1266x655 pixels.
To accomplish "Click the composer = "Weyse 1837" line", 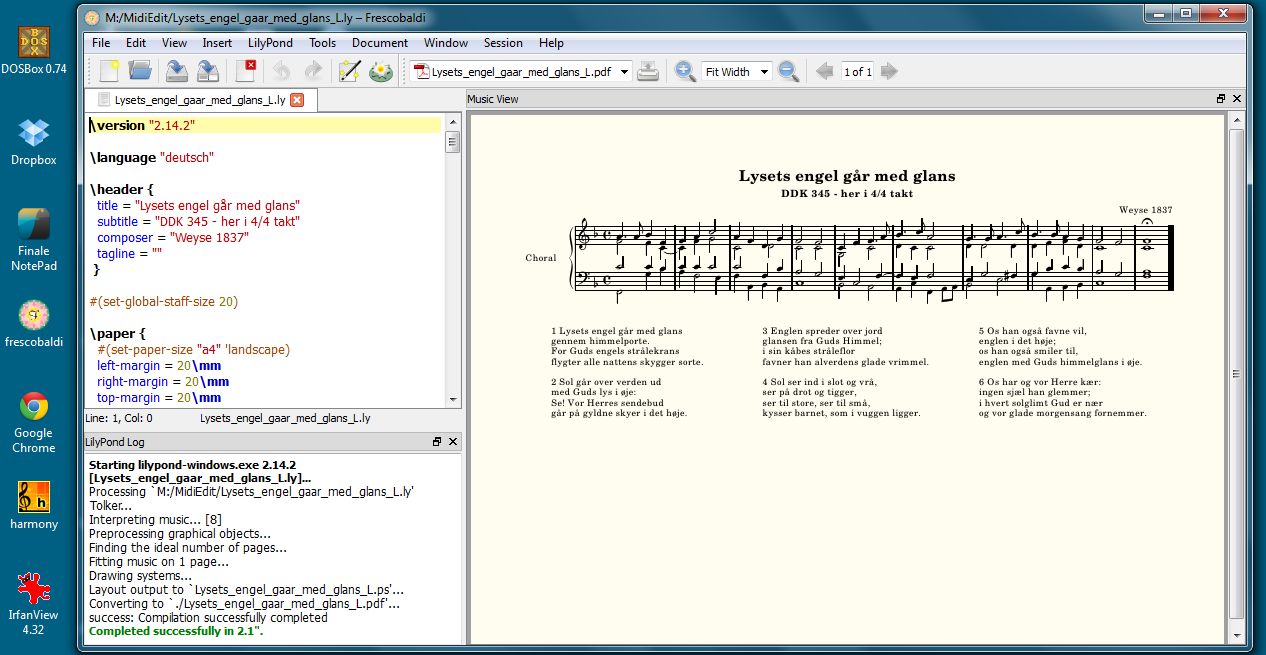I will 172,237.
